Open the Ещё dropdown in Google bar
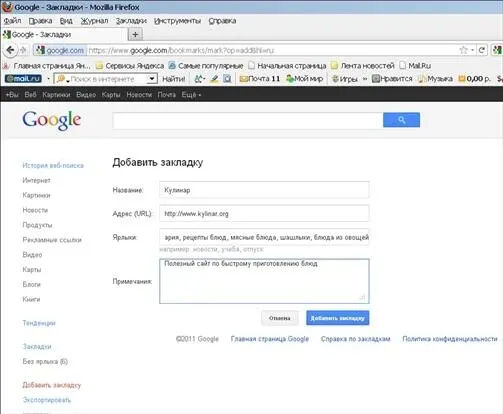This screenshot has width=503, height=414. (191, 95)
